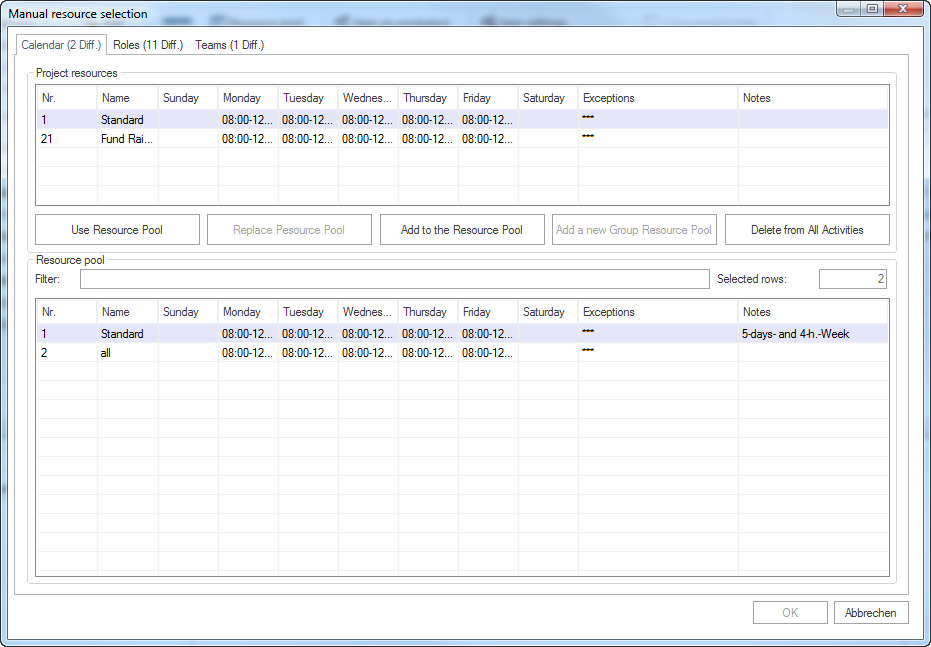This screenshot has height=647, width=931.
Task: Maximize the Manual resource selection window
Action: tap(872, 9)
